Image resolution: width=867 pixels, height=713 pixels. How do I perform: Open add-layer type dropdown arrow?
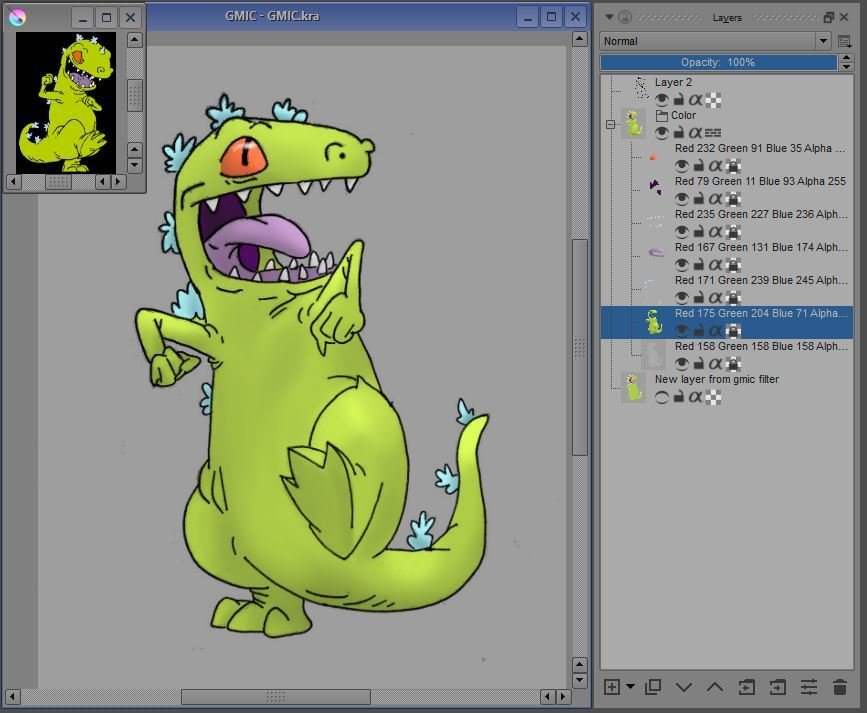click(630, 687)
